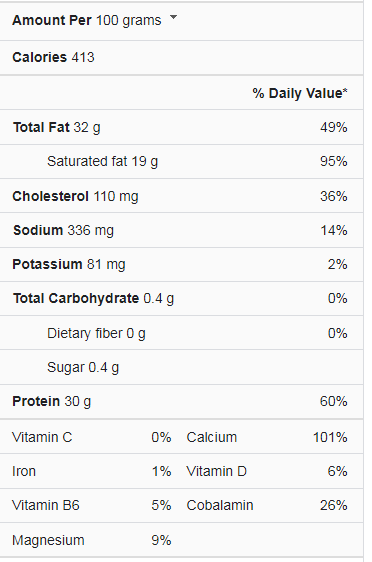Click the % Daily Value header
Image resolution: width=372 pixels, height=562 pixels.
coord(300,93)
